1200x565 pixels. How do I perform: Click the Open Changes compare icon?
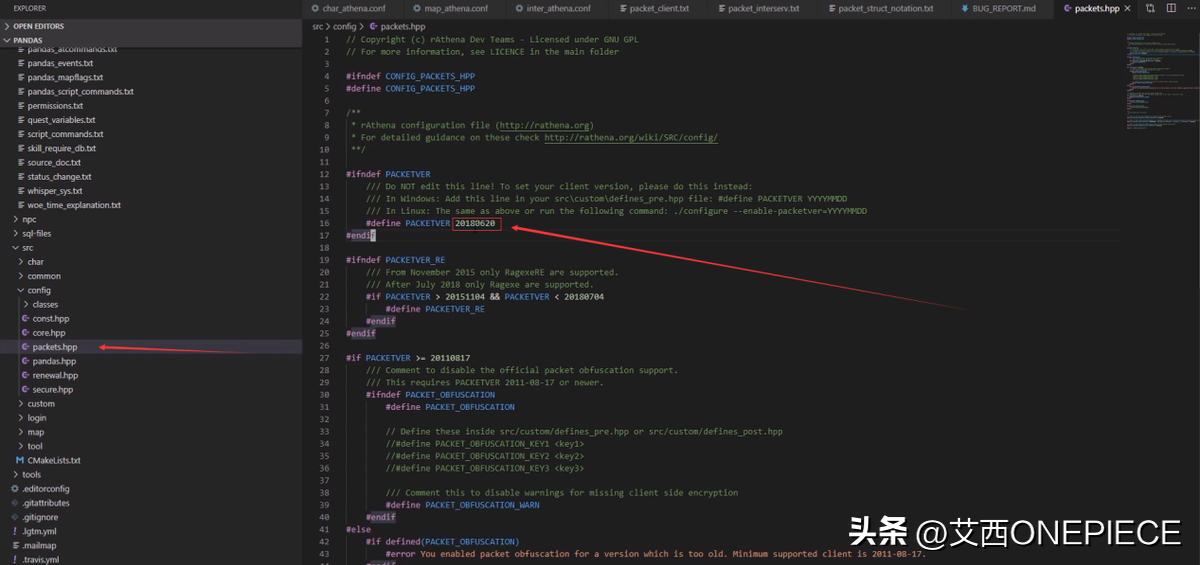point(1150,8)
